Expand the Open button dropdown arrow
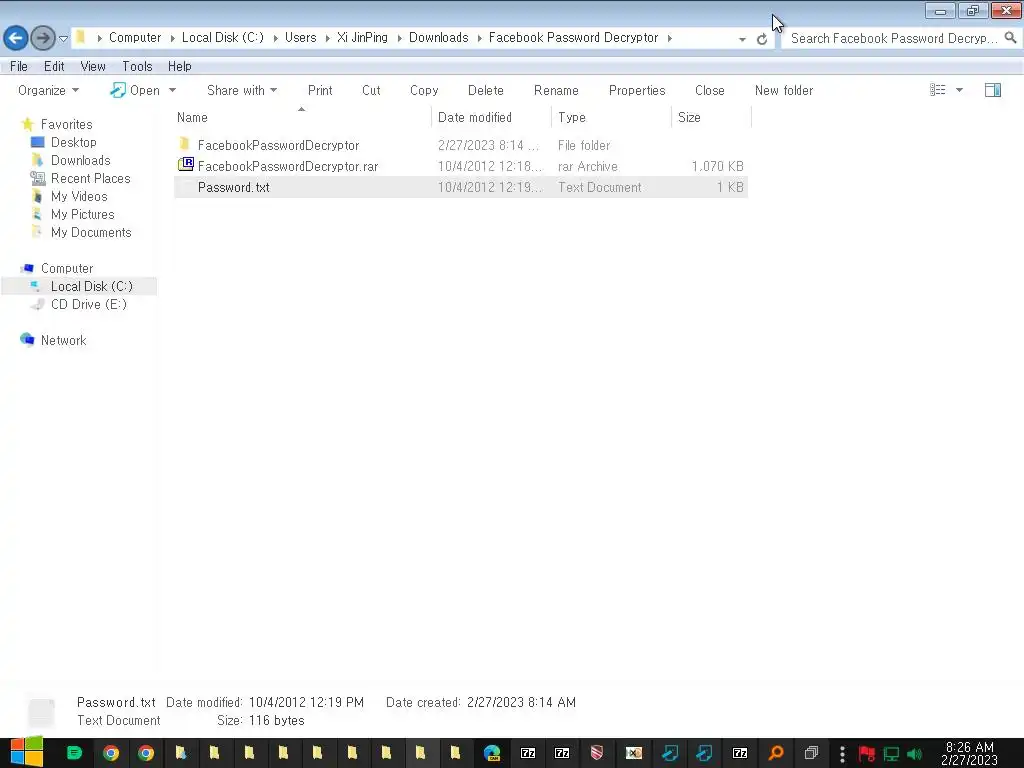 point(172,90)
